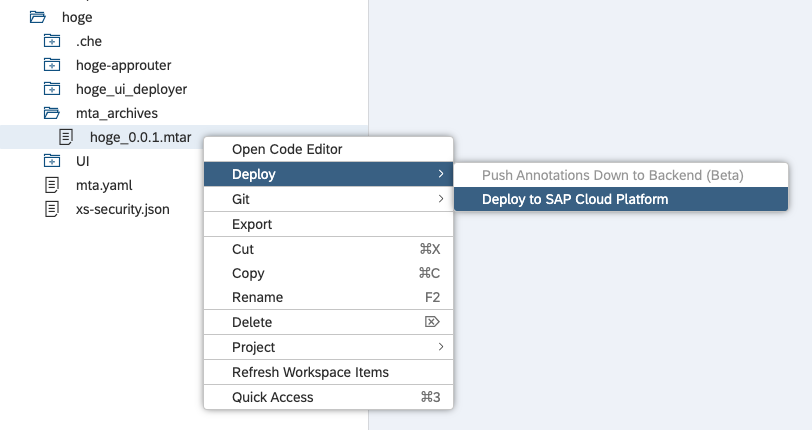Expand the hoge_ui_deployer folder icon
The height and width of the screenshot is (430, 812).
(52, 89)
